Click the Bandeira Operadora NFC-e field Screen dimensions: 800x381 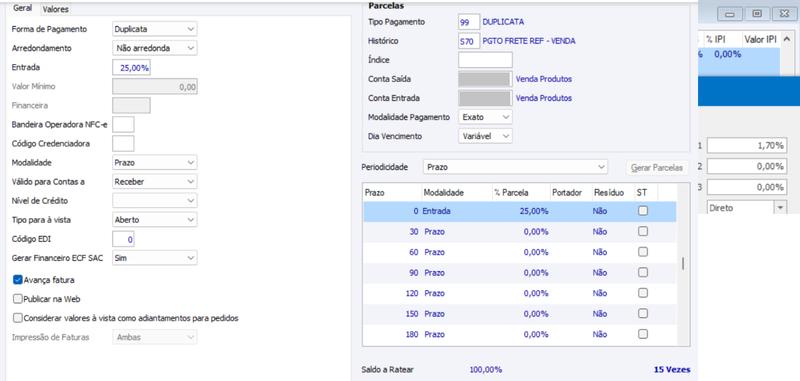coord(123,124)
